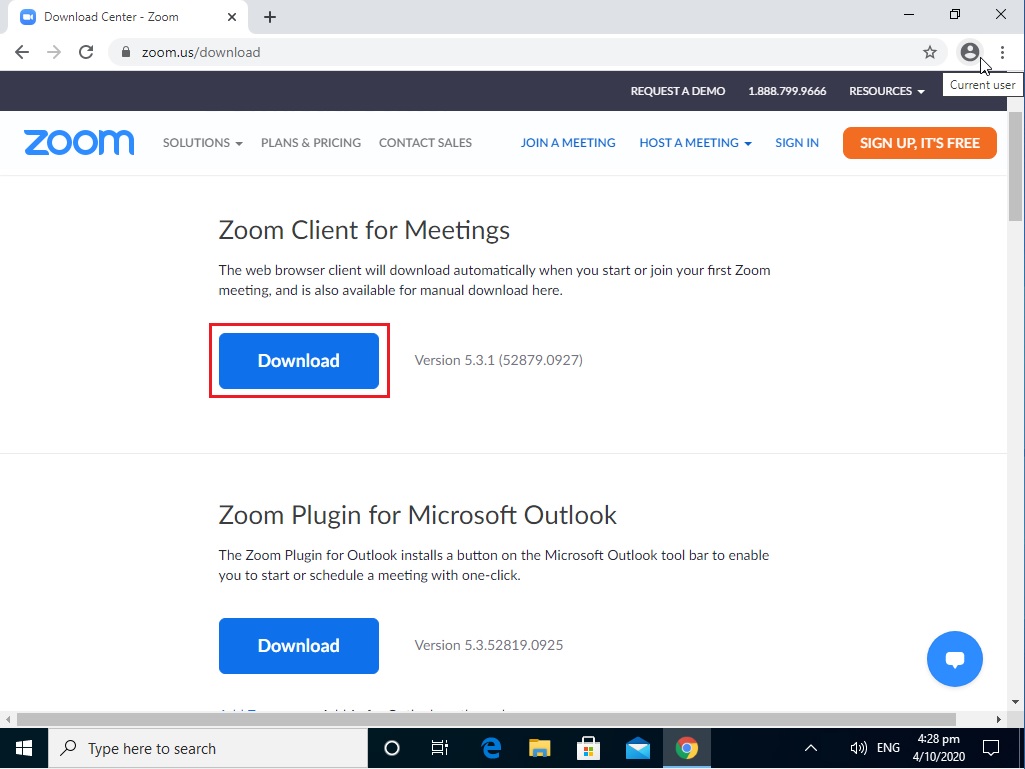Open PLANS & PRICING menu item

click(x=311, y=143)
